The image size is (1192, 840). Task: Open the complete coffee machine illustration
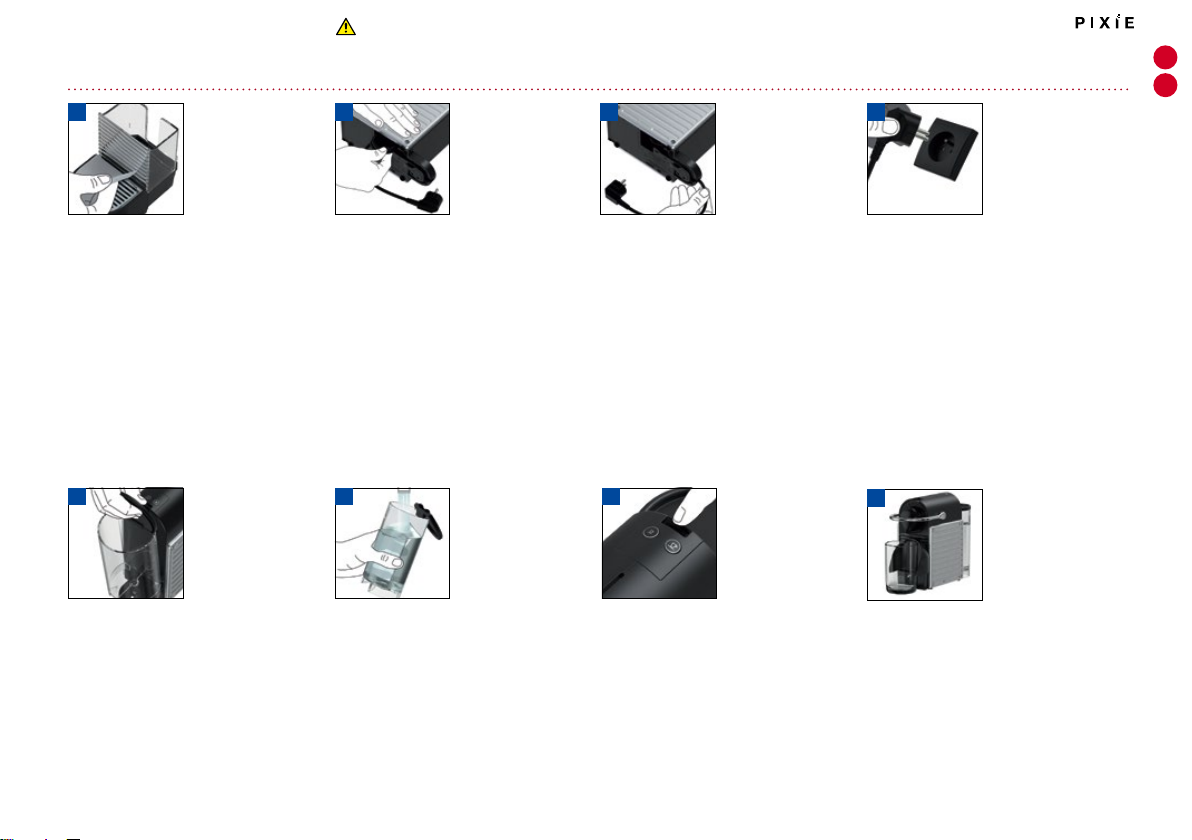pos(924,545)
